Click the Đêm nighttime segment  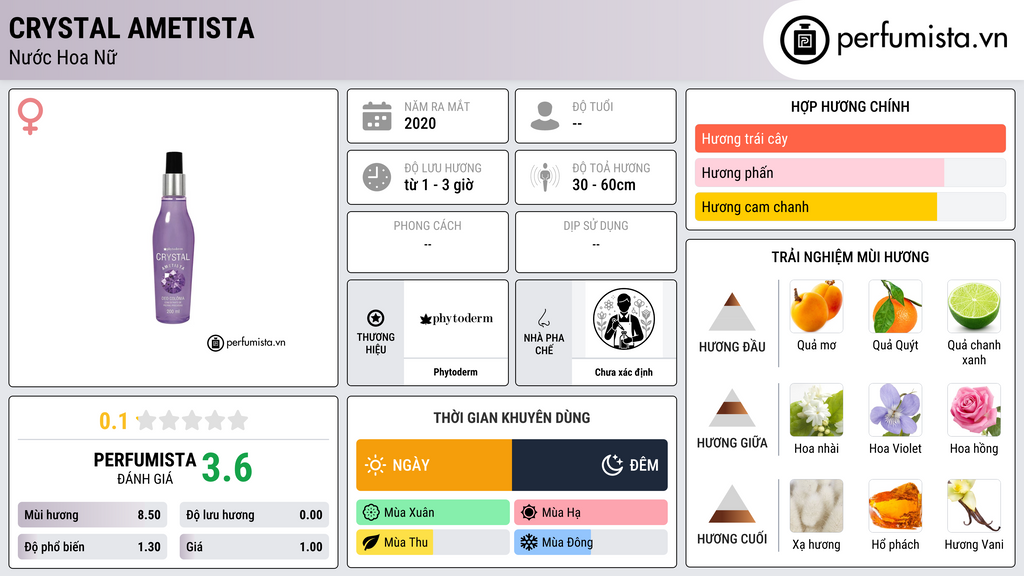point(590,465)
